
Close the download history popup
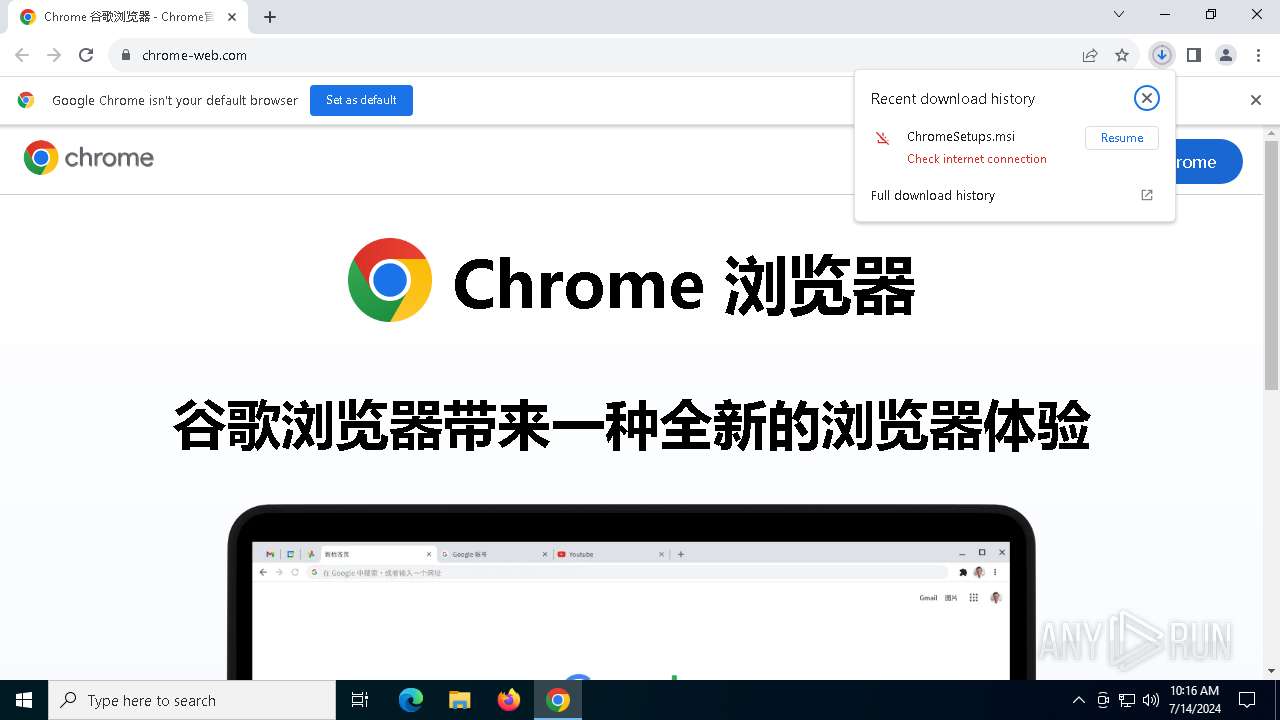pos(1147,98)
